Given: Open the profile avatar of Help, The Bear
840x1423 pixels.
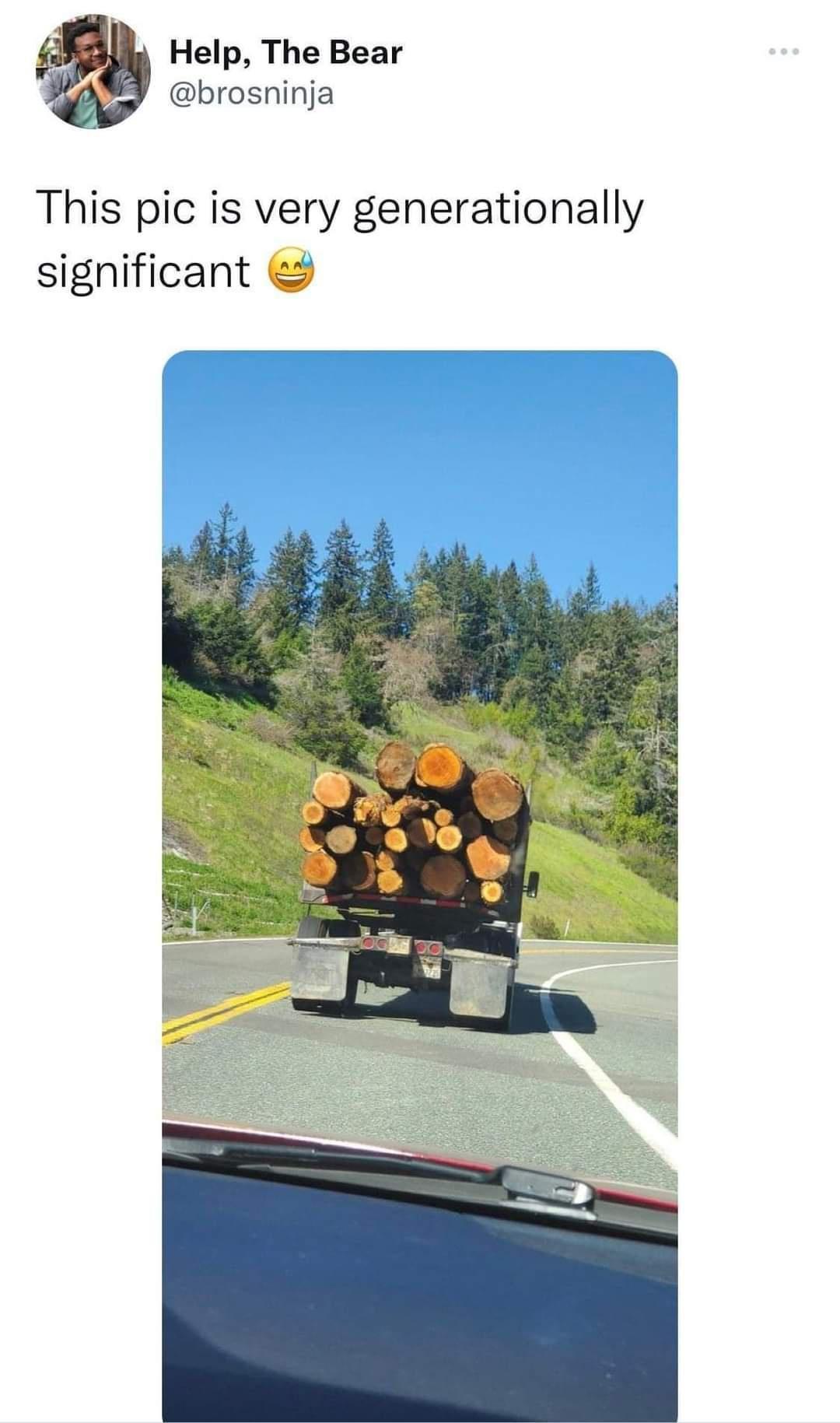Looking at the screenshot, I should pyautogui.click(x=92, y=71).
